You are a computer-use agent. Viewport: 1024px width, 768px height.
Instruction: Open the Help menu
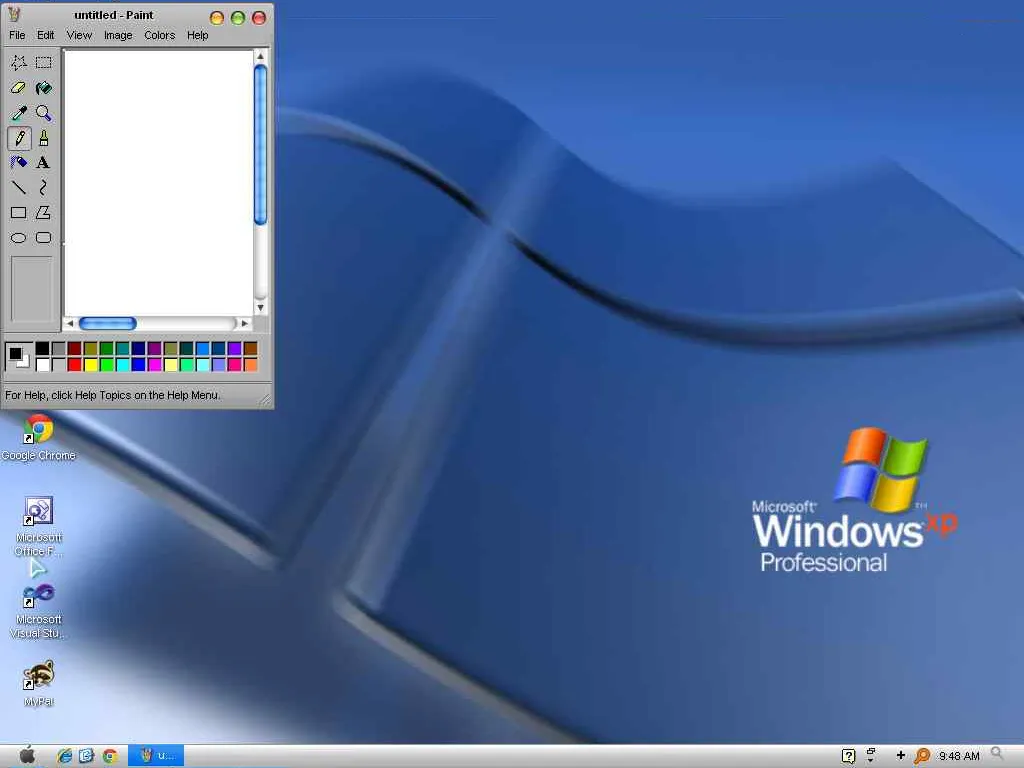point(197,35)
